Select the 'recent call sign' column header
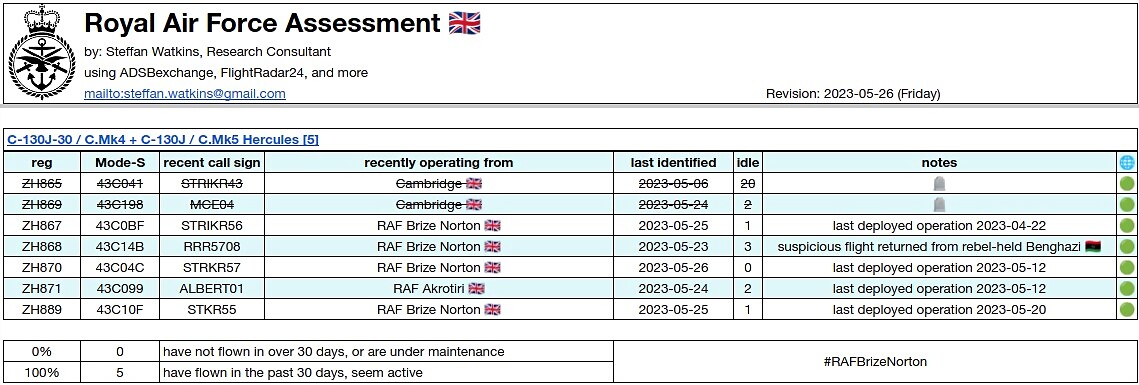1139x385 pixels. [x=211, y=163]
